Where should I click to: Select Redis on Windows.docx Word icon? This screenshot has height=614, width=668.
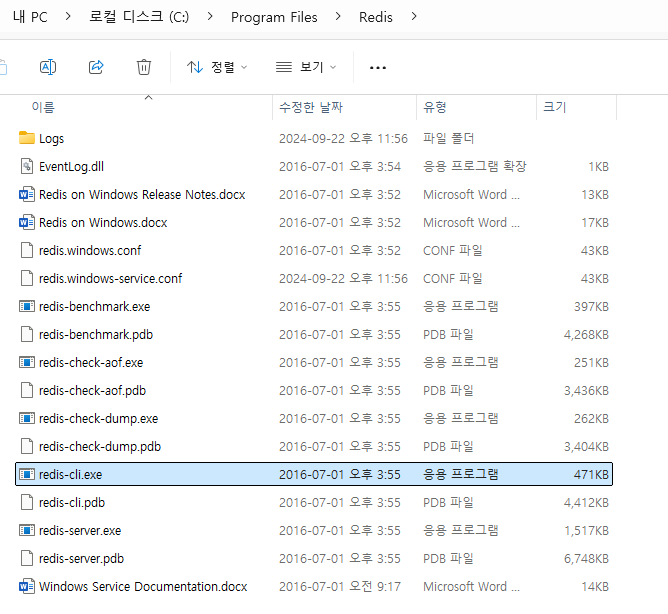27,222
